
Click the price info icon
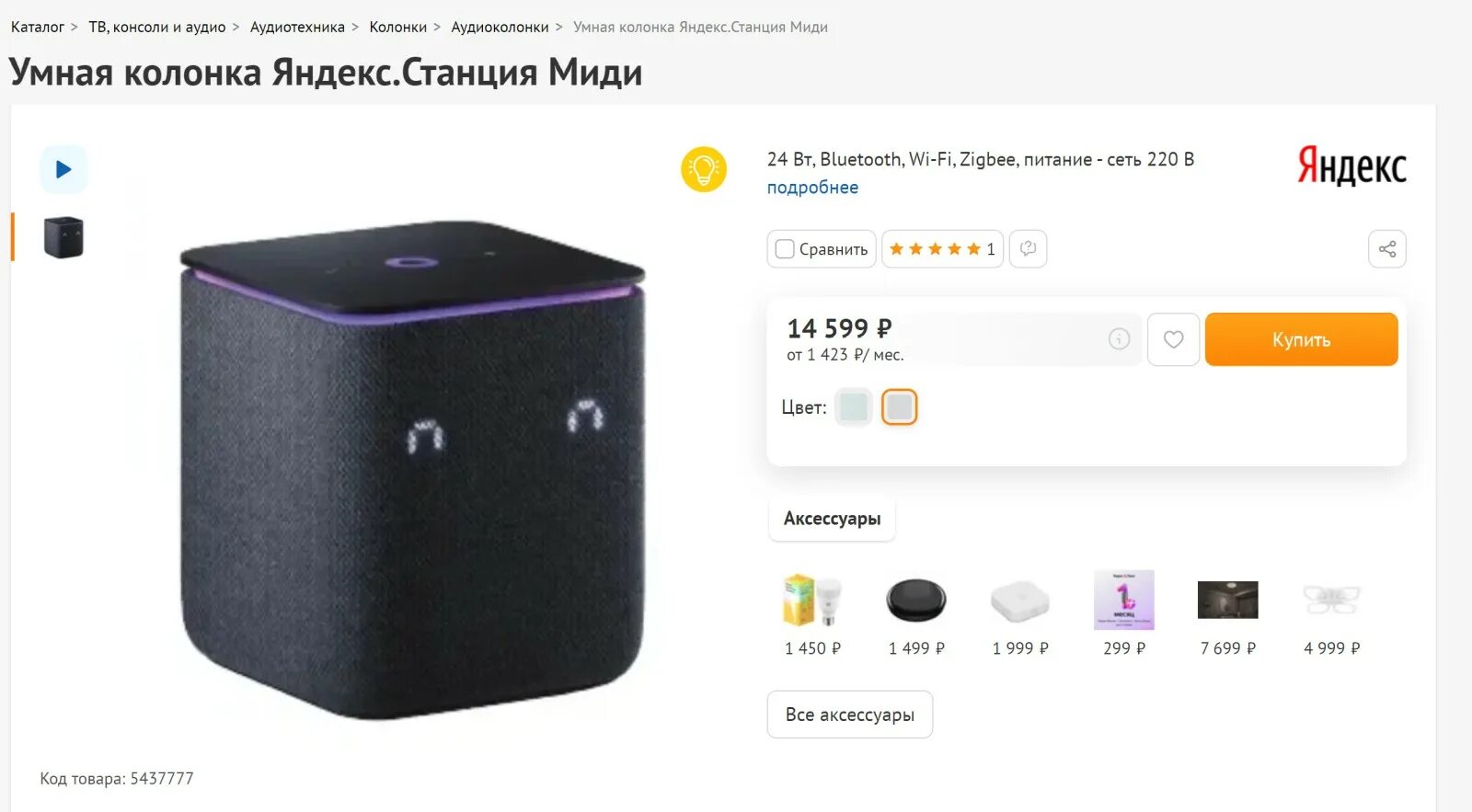[x=1119, y=339]
